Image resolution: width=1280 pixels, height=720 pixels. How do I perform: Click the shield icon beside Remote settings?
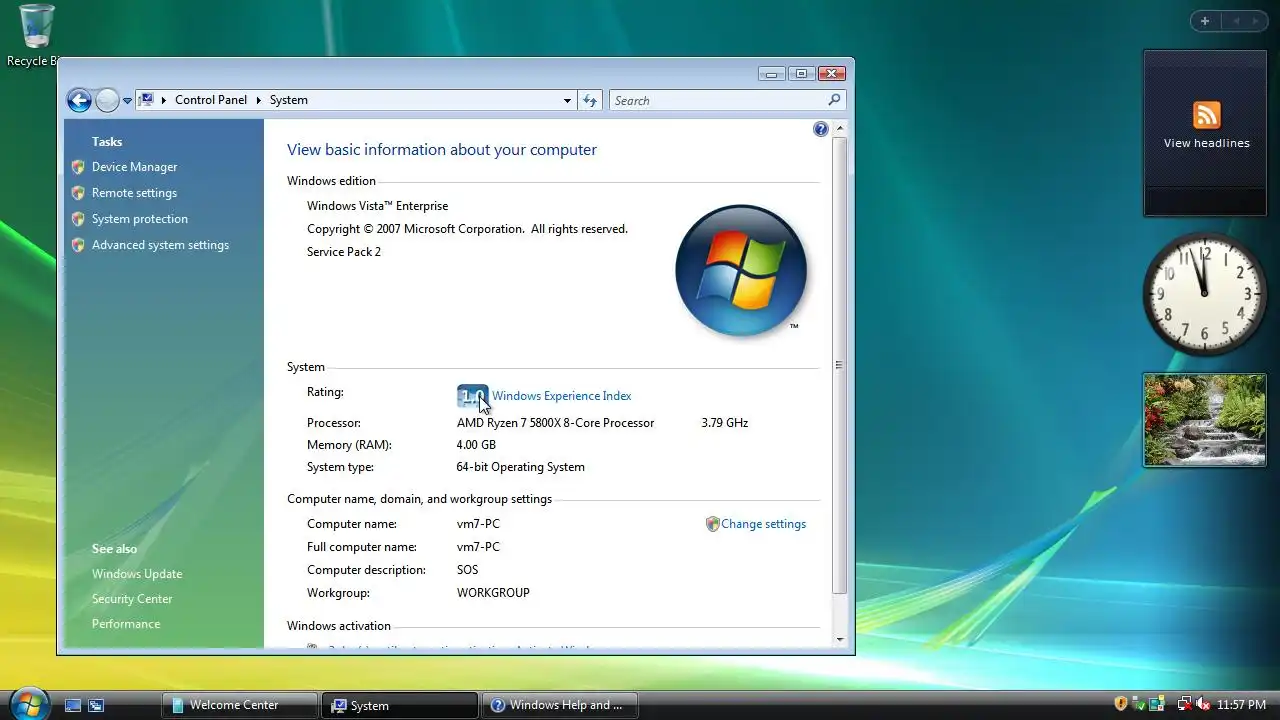[78, 193]
